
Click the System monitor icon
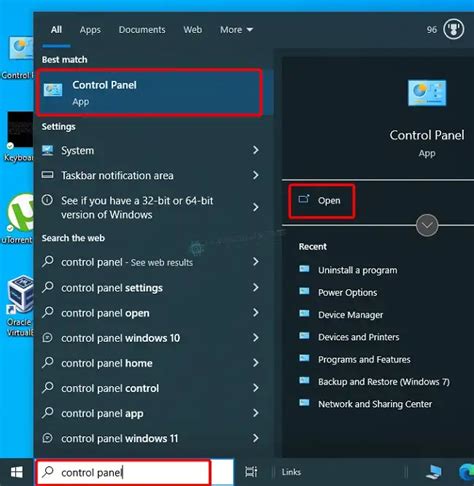48,150
